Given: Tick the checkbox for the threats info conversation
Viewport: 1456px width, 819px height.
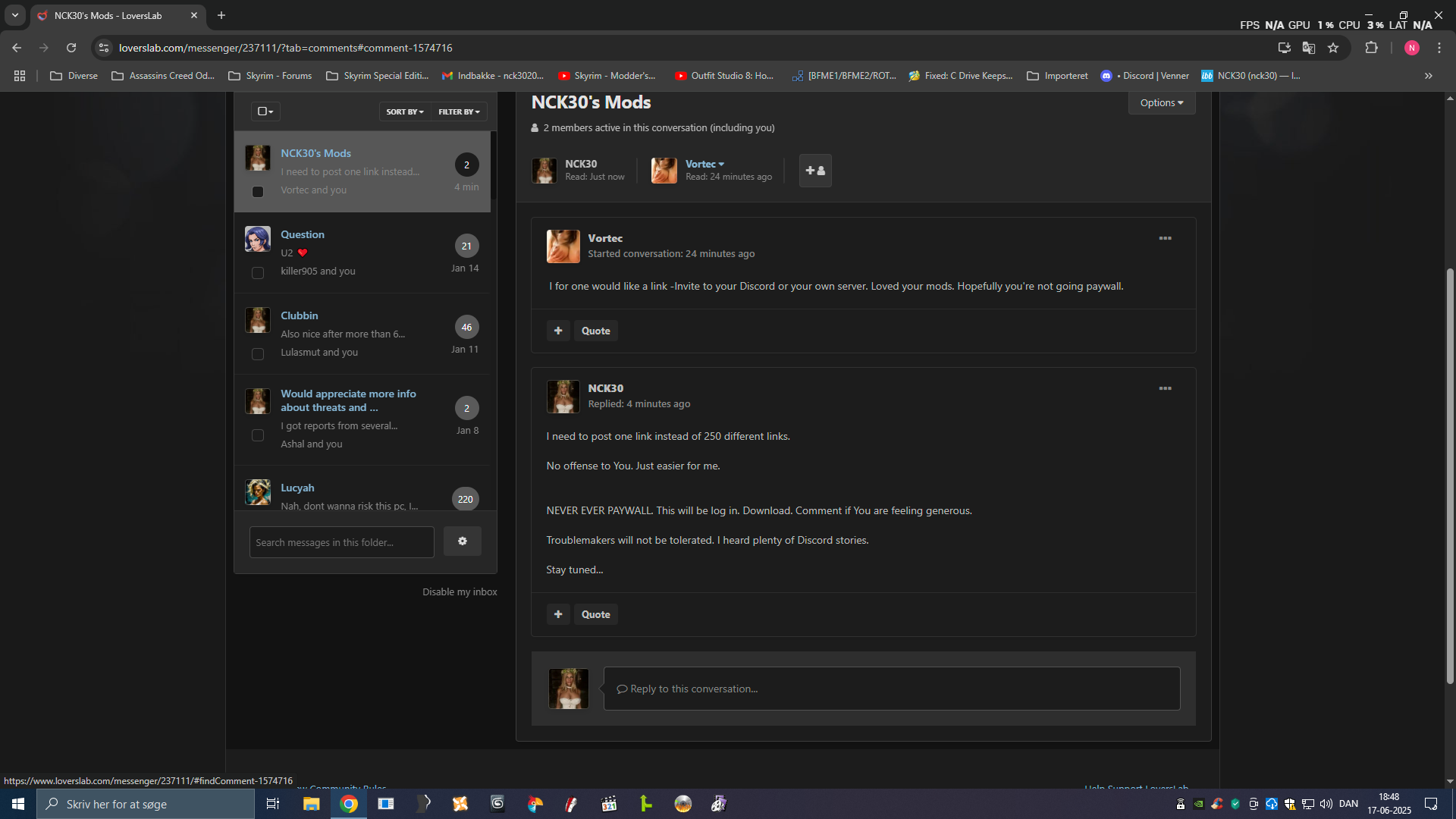Looking at the screenshot, I should (x=258, y=435).
